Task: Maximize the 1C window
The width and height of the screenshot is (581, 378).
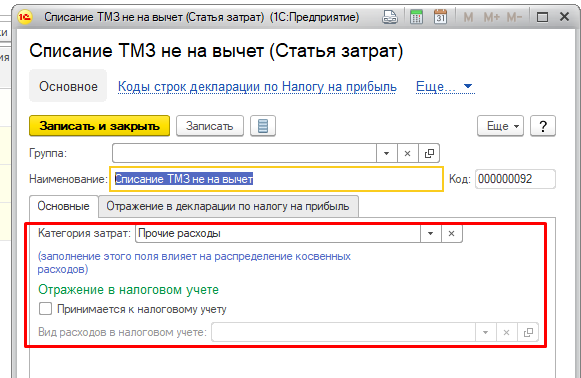Action: (x=542, y=17)
